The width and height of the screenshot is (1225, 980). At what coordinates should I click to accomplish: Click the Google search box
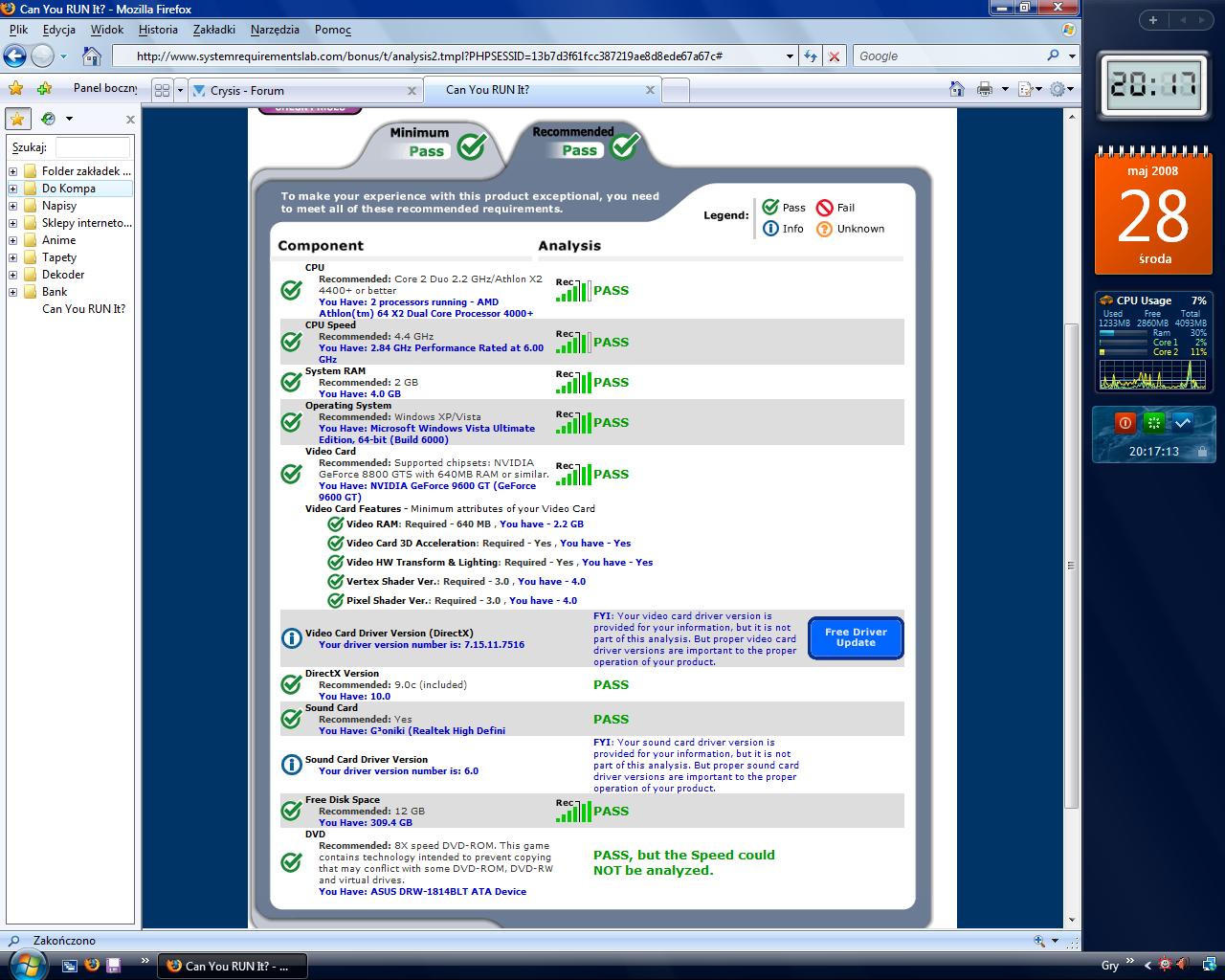click(947, 56)
